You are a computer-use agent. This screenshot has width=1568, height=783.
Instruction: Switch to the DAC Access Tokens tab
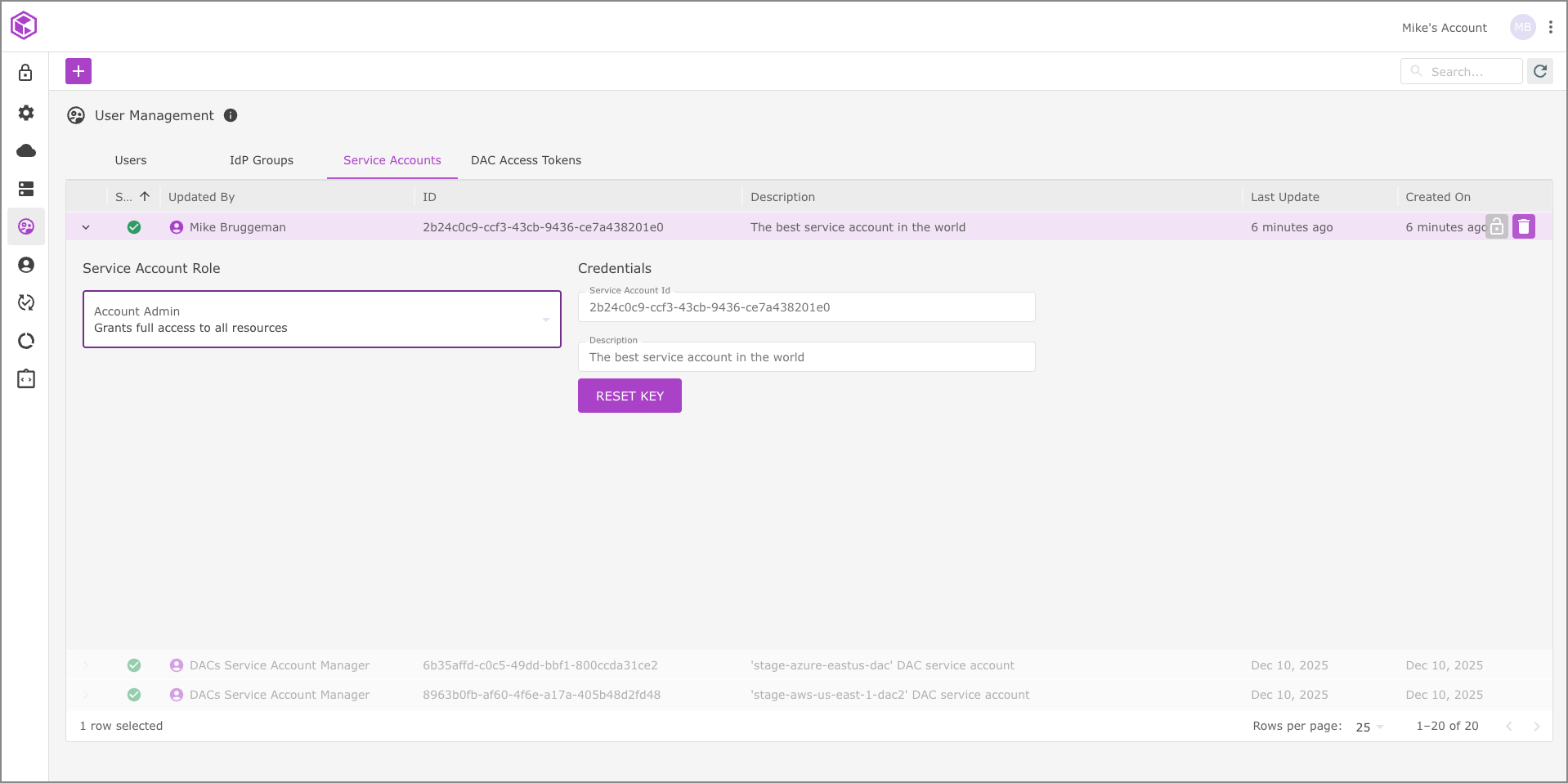526,160
